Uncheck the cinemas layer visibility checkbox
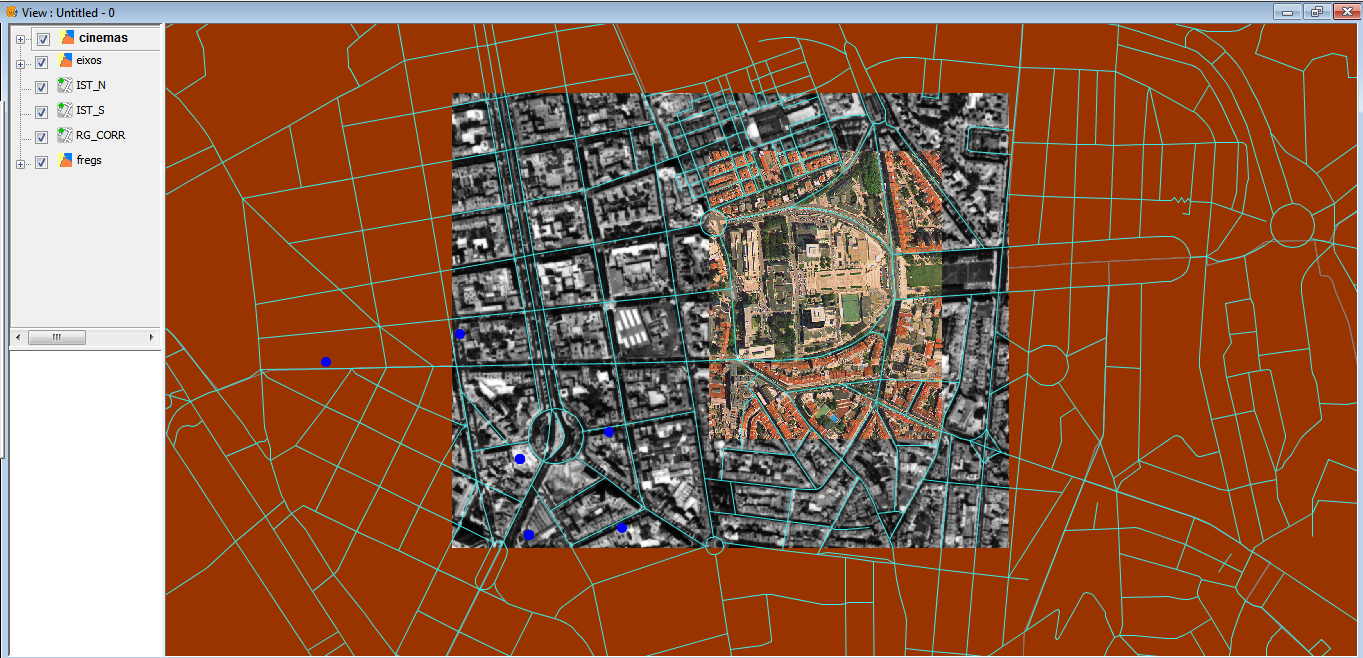The width and height of the screenshot is (1363, 658). point(43,39)
